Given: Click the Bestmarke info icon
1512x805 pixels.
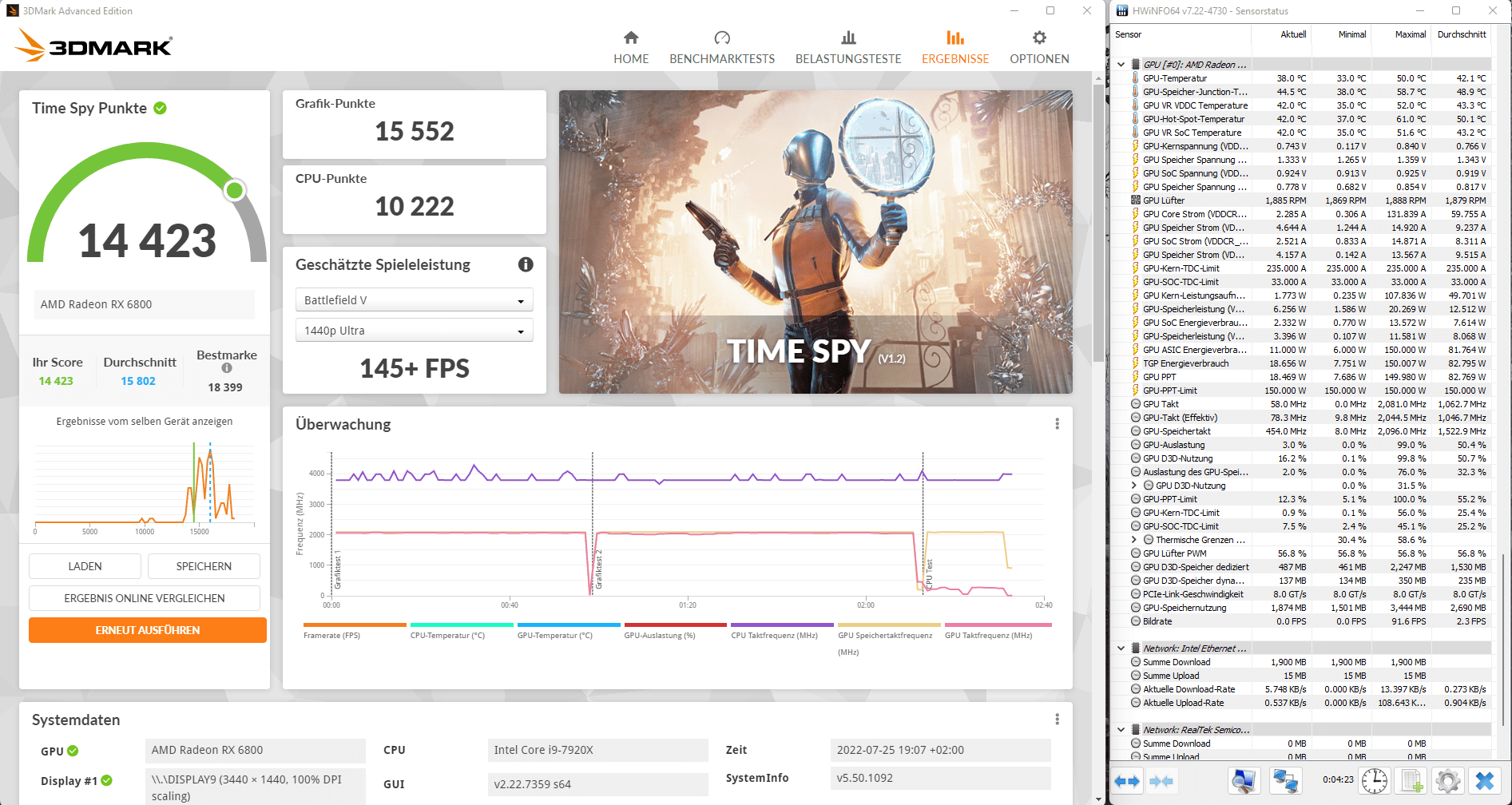Looking at the screenshot, I should click(x=227, y=368).
